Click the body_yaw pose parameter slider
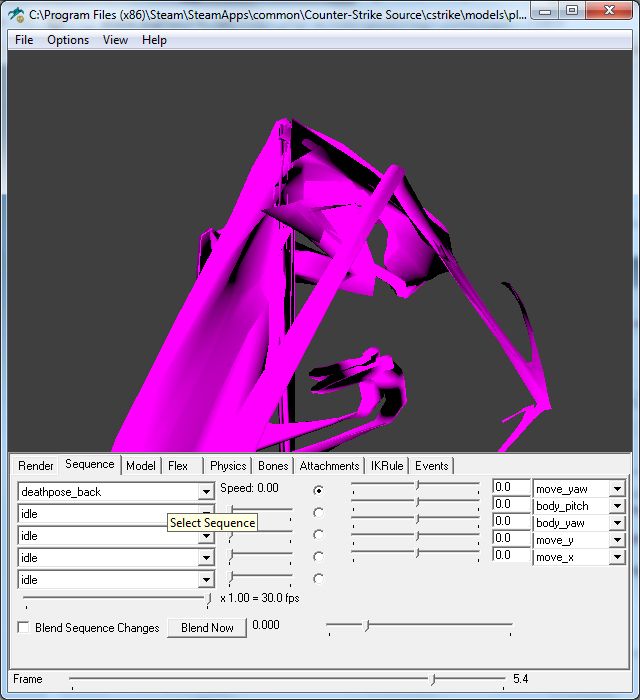Viewport: 640px width, 700px height. tap(416, 520)
